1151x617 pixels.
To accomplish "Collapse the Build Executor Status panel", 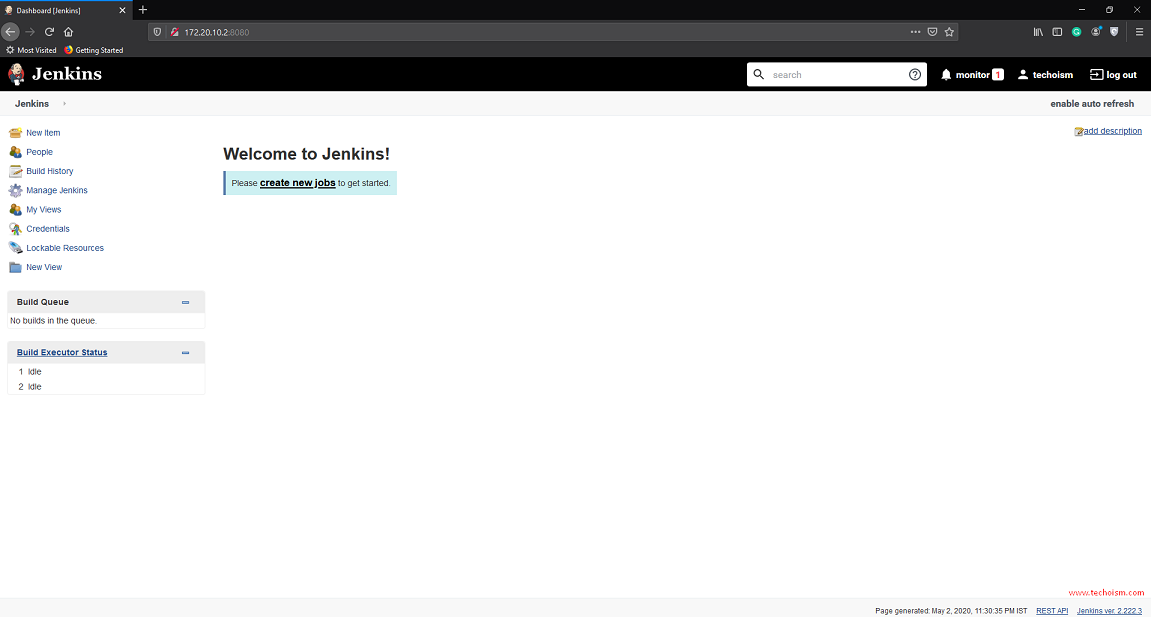I will tap(185, 353).
